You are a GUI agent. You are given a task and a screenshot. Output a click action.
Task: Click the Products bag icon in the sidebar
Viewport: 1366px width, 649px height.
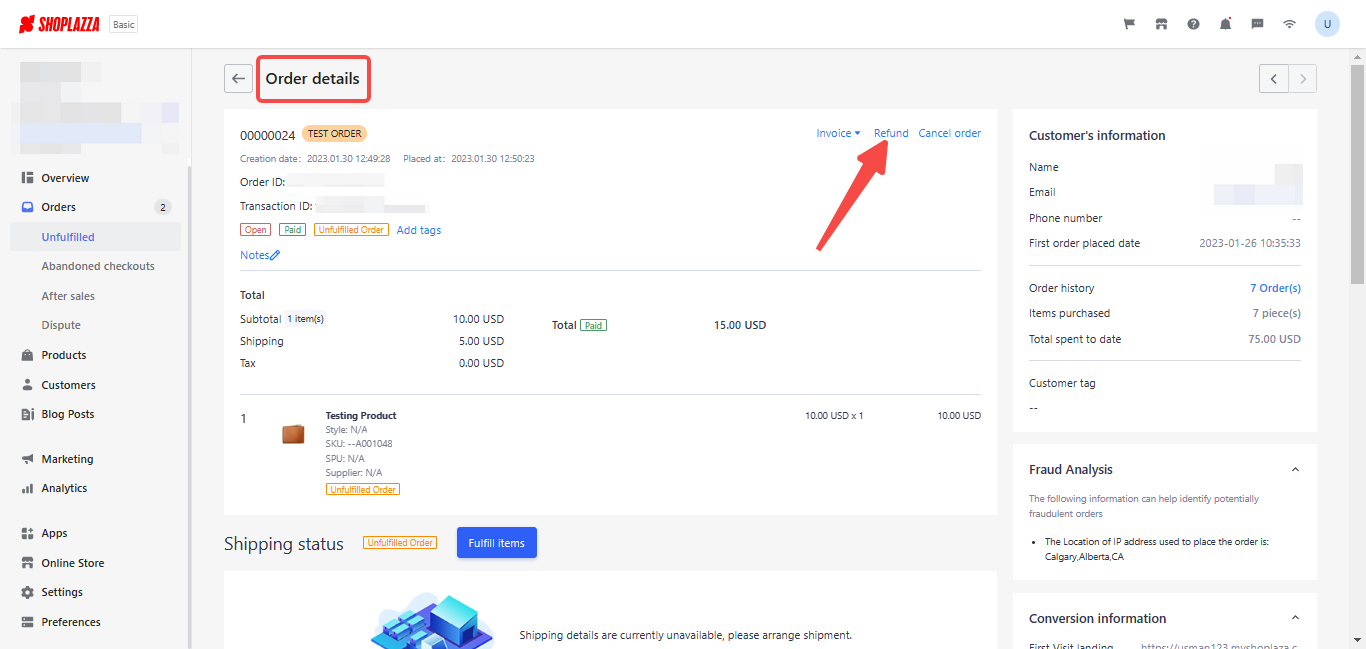[28, 355]
